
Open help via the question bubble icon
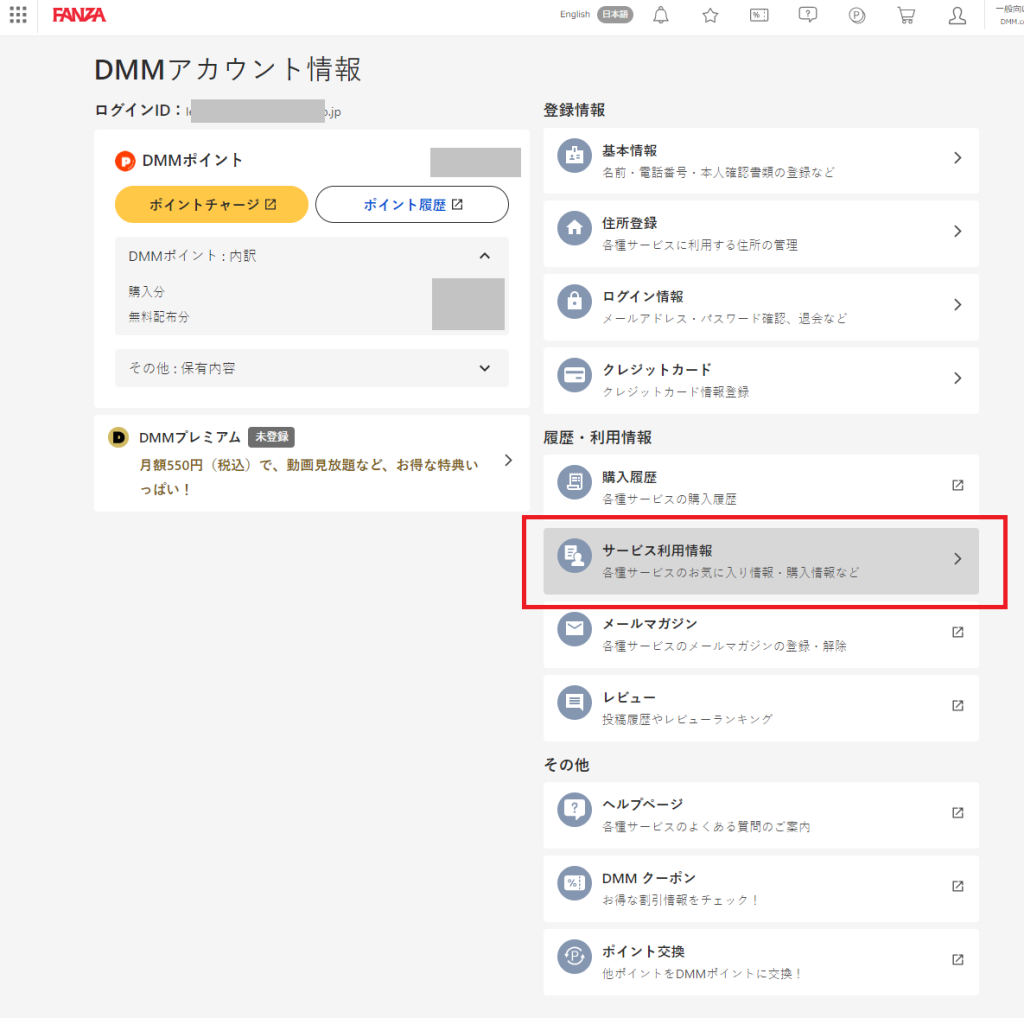point(807,15)
